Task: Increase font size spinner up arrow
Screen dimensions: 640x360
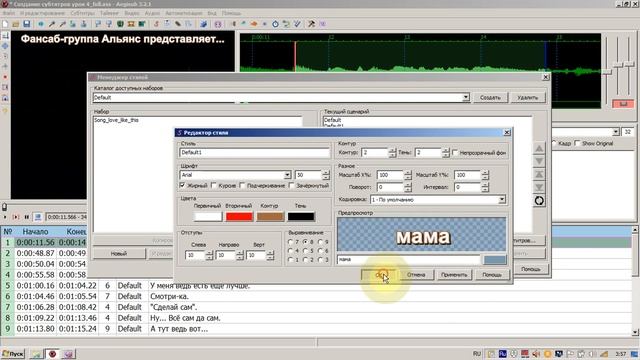Action: [326, 173]
